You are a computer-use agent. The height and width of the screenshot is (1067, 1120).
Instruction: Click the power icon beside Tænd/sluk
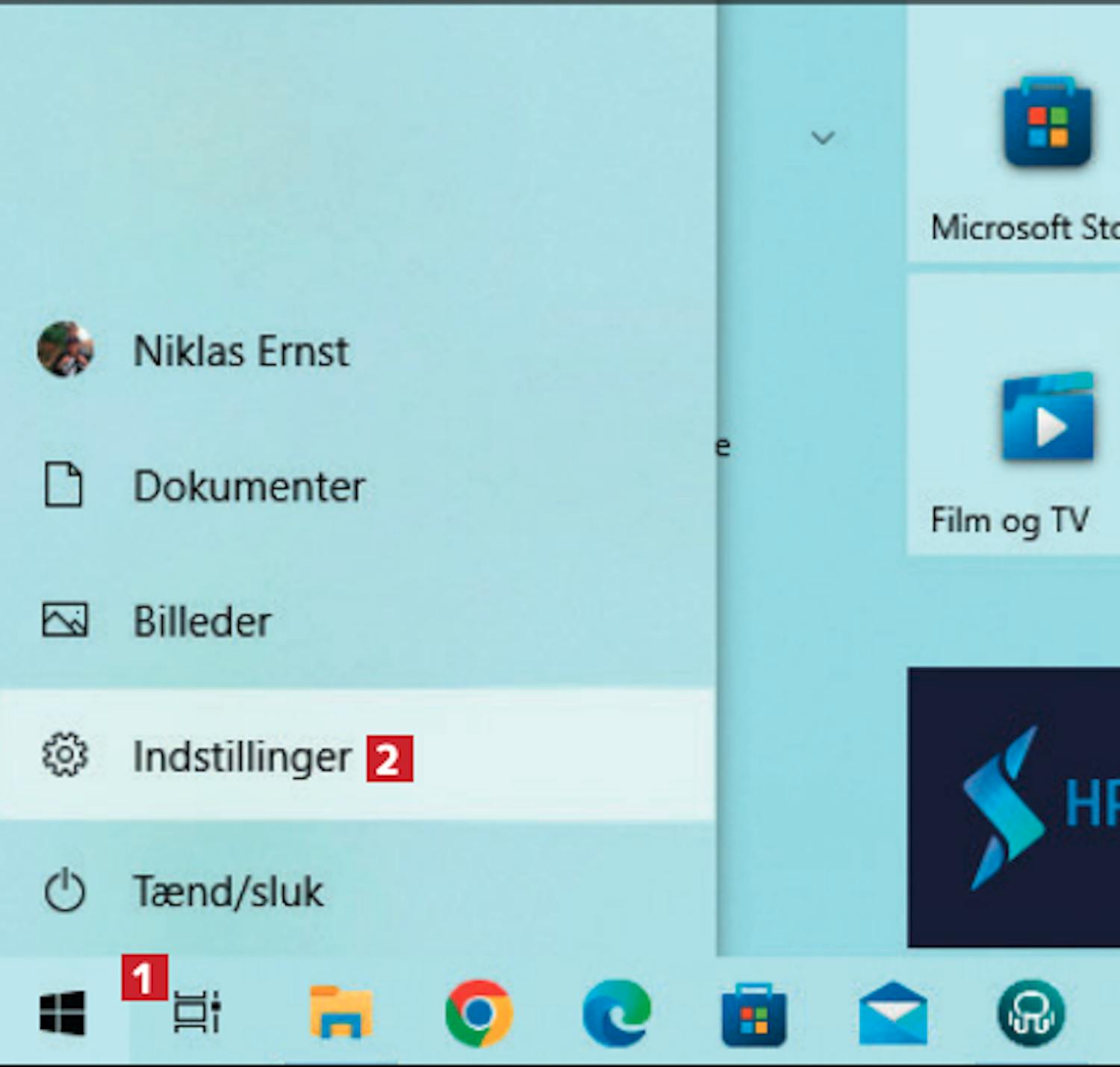(65, 891)
